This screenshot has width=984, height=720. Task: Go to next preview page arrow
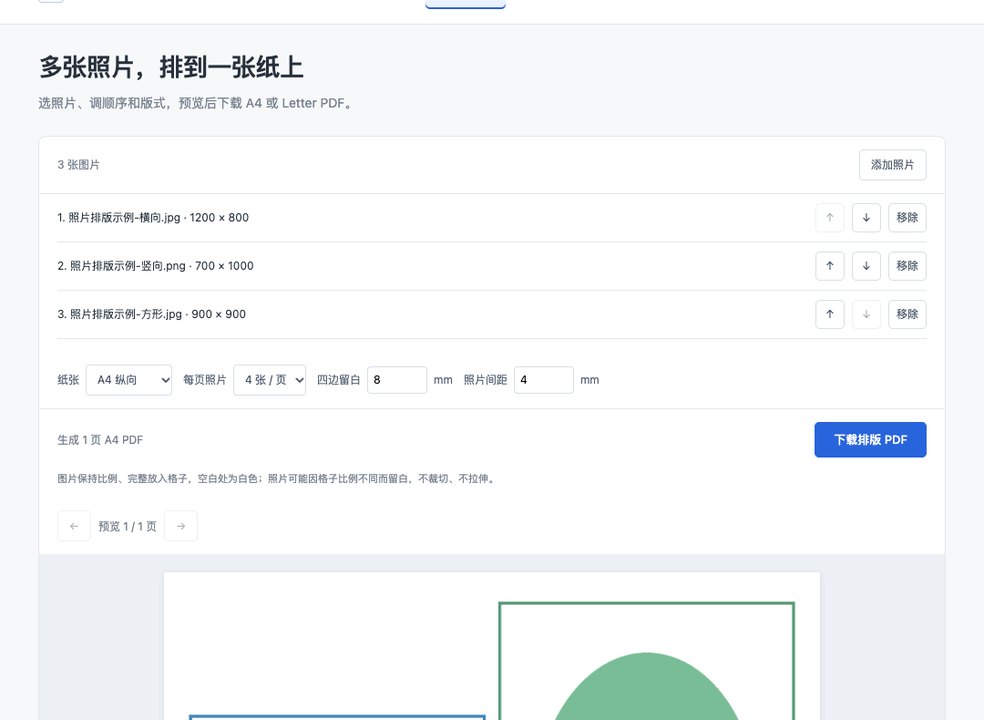[181, 526]
